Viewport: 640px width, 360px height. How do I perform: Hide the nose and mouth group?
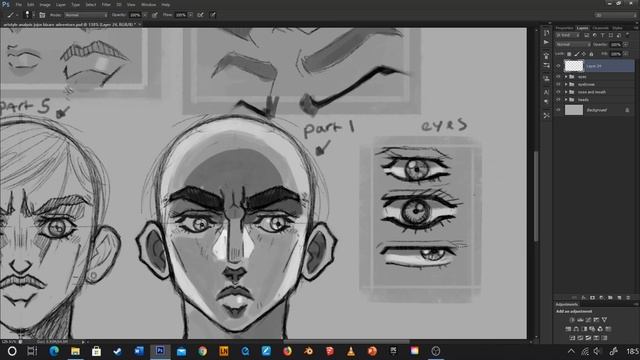point(558,92)
